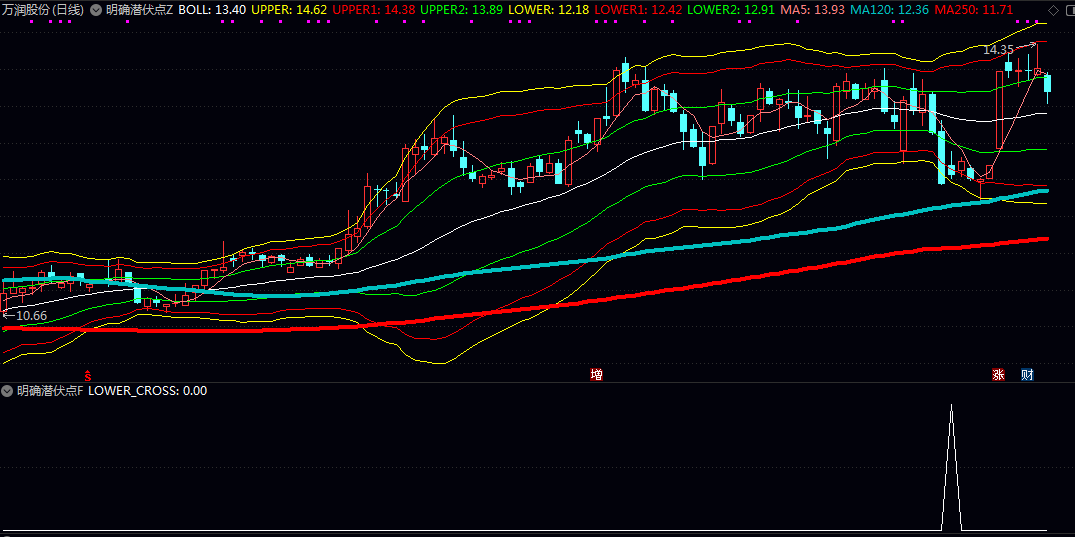This screenshot has width=1075, height=537.
Task: Click the red S signal marker
Action: [88, 375]
